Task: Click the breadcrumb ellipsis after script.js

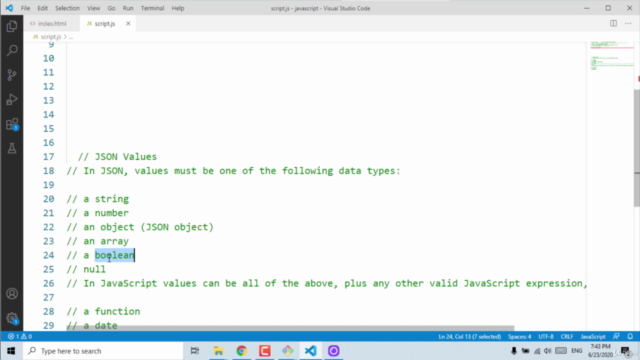Action: [x=71, y=37]
